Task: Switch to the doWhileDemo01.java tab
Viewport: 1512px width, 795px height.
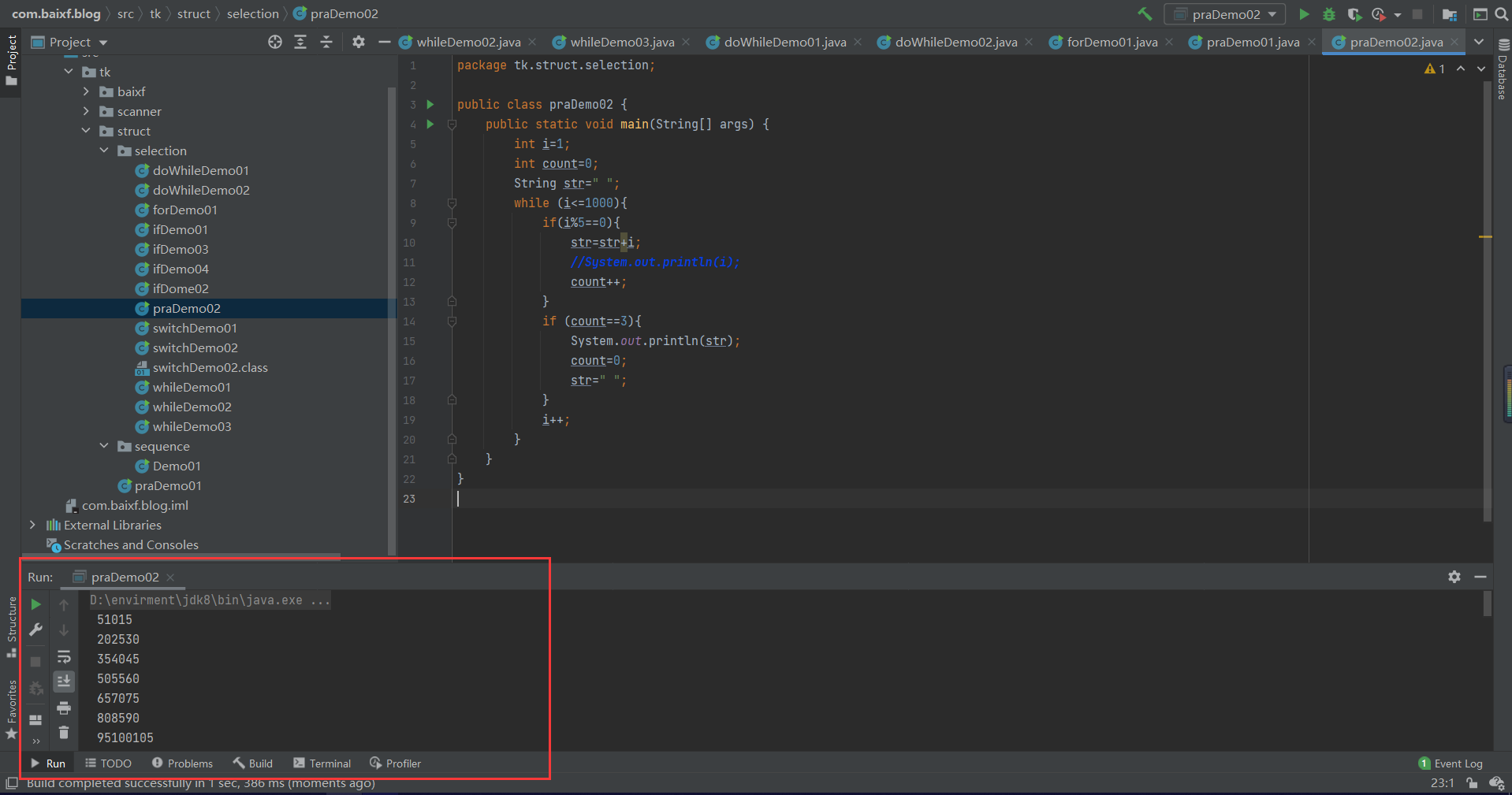Action: [785, 42]
